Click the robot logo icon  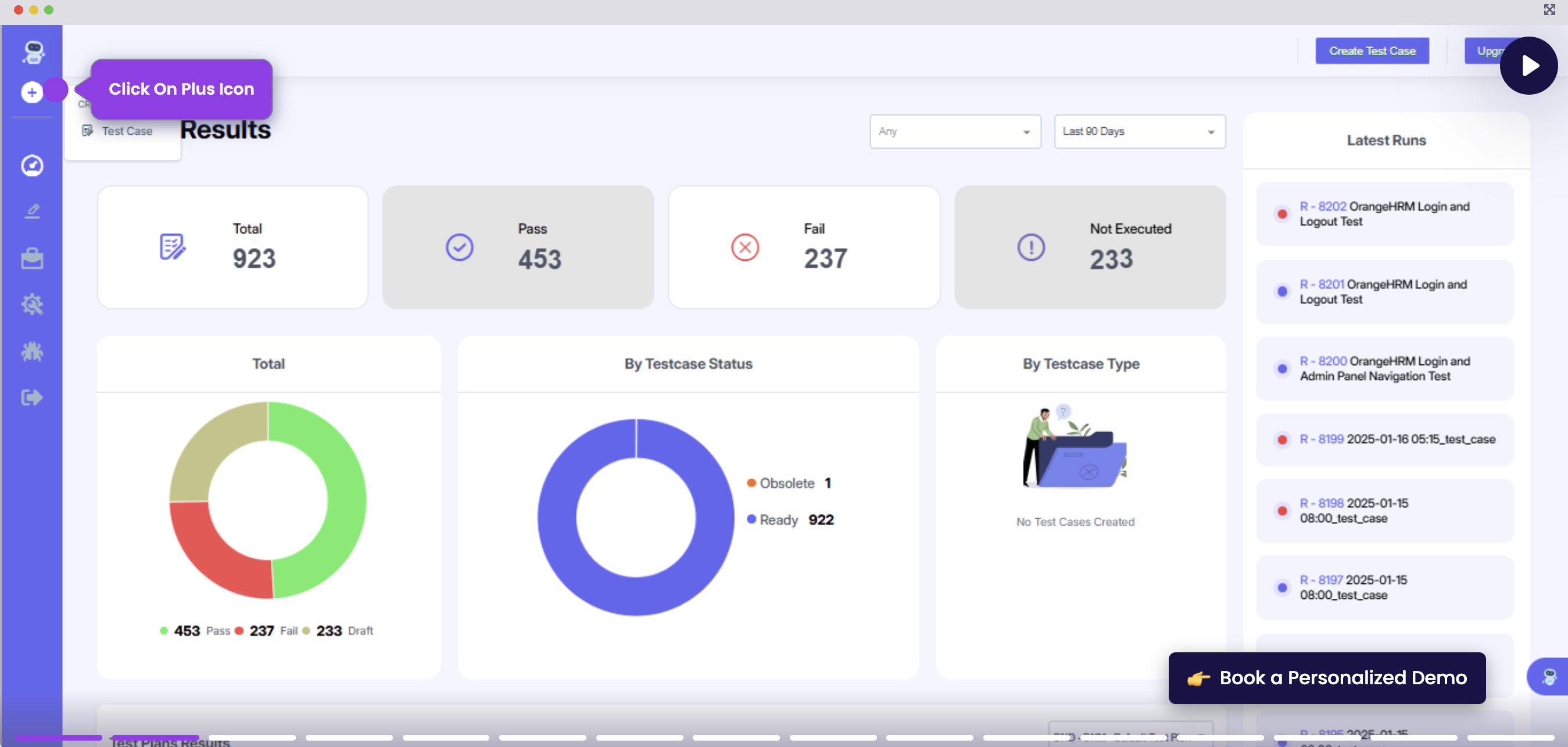tap(34, 52)
